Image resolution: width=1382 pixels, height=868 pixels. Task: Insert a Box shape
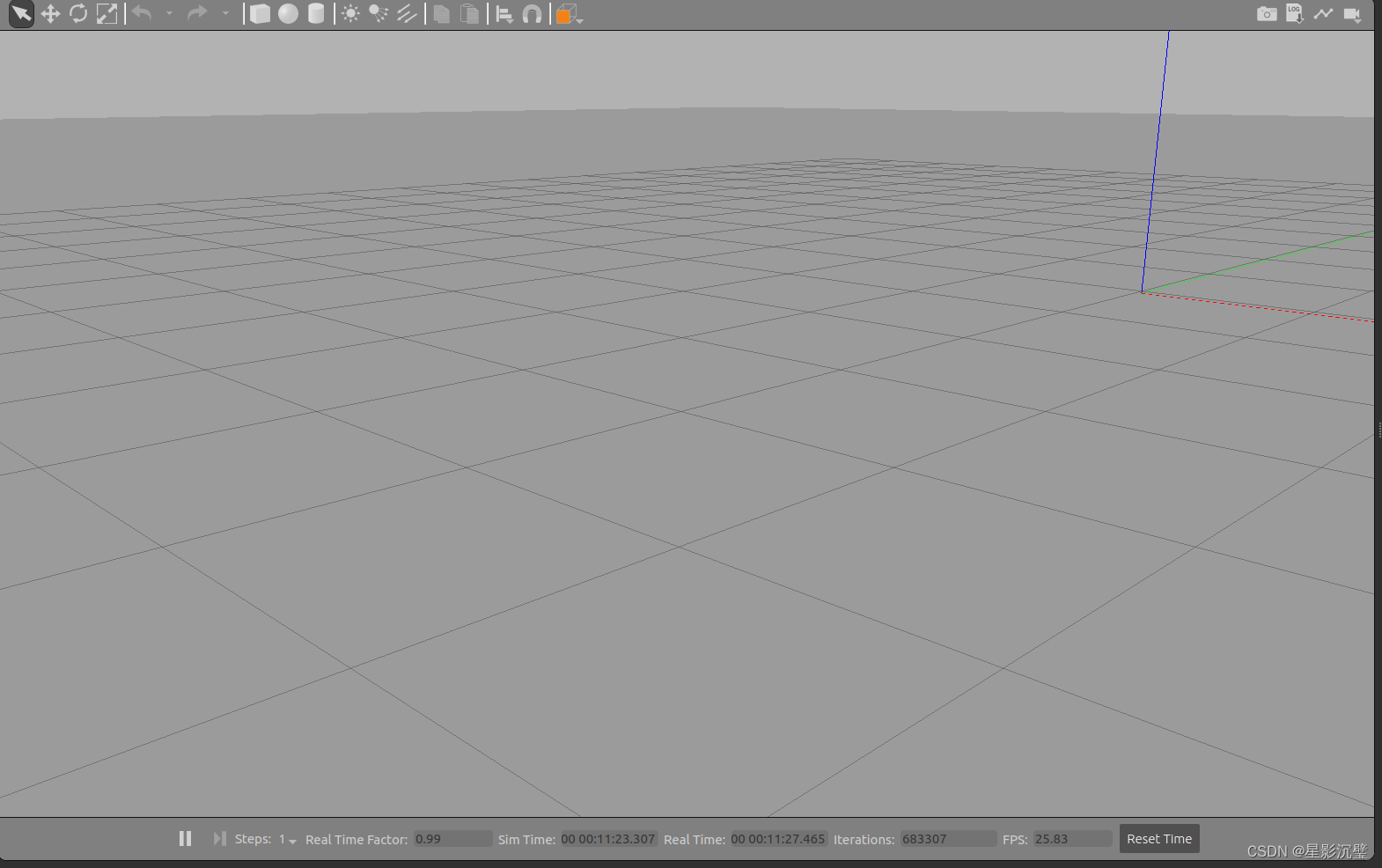(260, 14)
